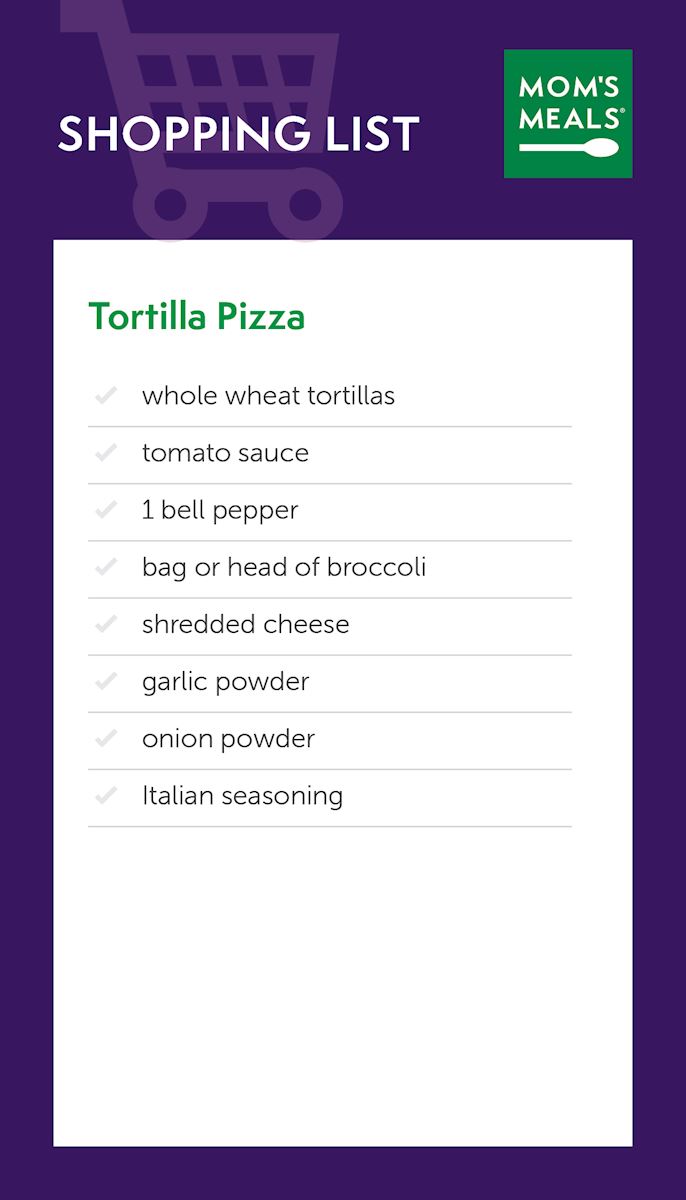Select the whole wheat tortillas text
Image resolution: width=686 pixels, height=1200 pixels.
point(268,396)
